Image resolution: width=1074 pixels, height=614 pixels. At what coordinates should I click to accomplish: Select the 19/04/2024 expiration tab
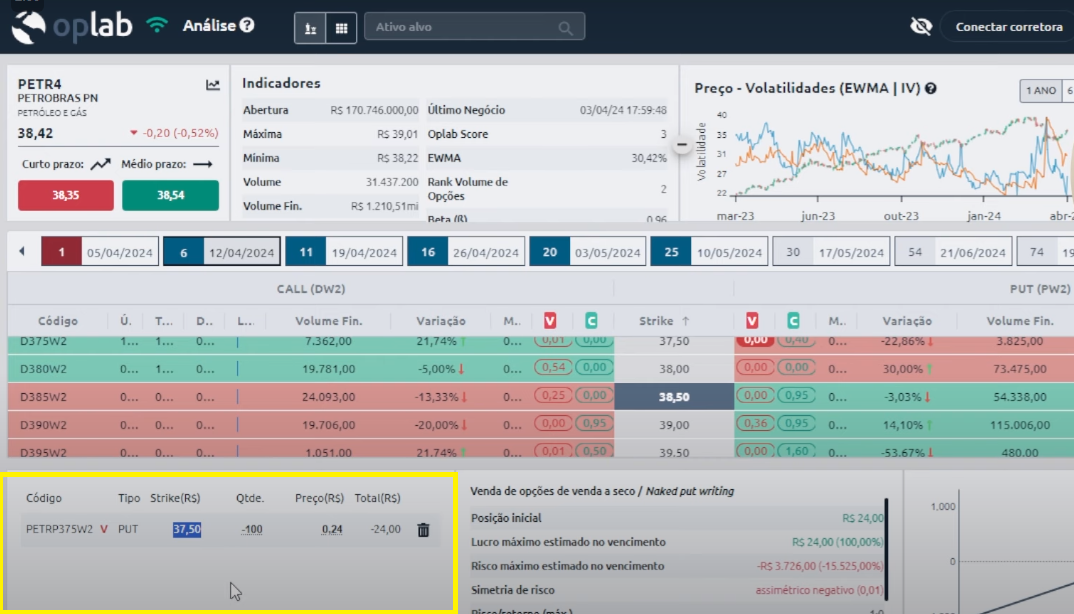(344, 253)
